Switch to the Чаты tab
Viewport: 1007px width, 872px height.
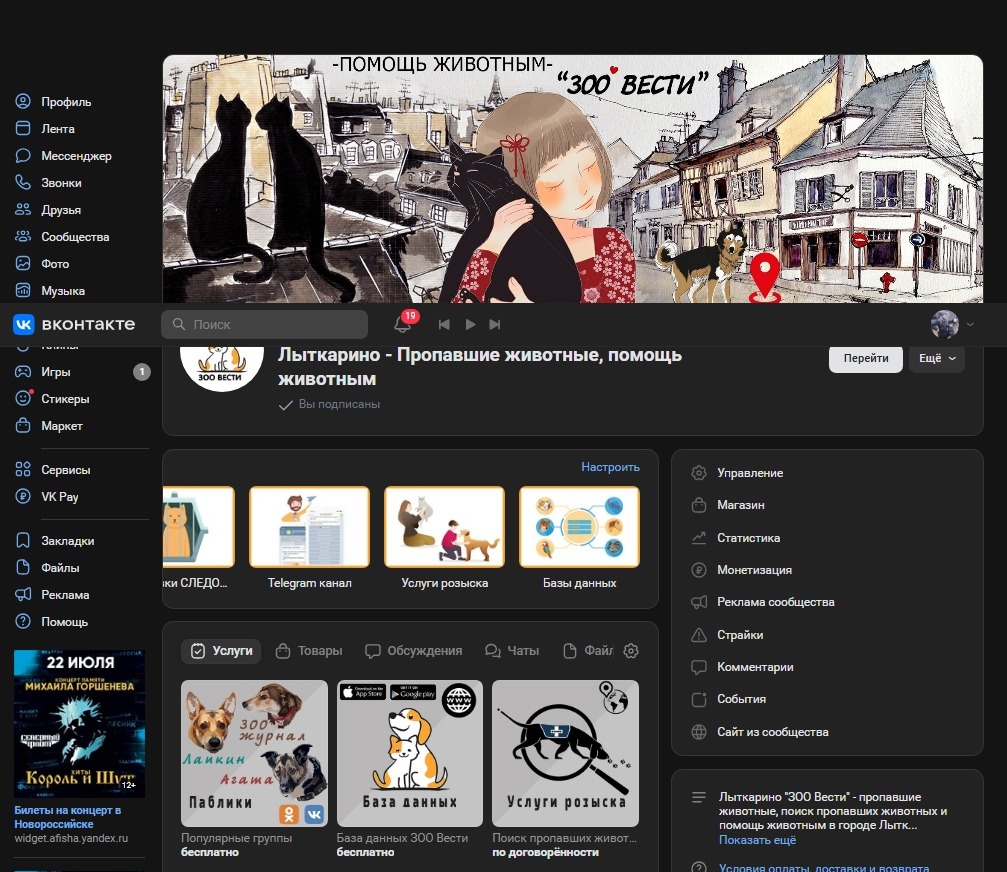[x=512, y=650]
